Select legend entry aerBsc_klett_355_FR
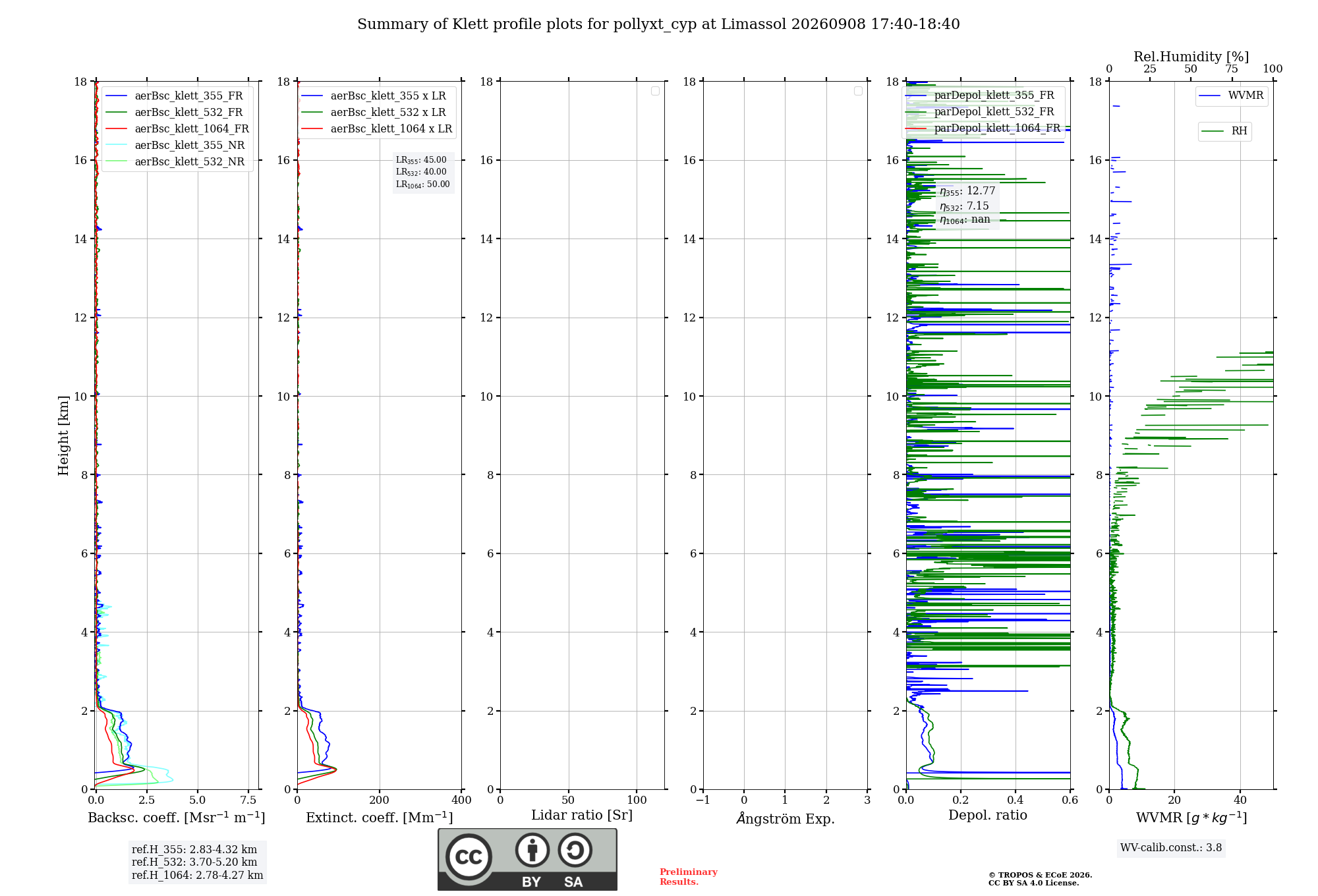1318x896 pixels. tap(175, 96)
